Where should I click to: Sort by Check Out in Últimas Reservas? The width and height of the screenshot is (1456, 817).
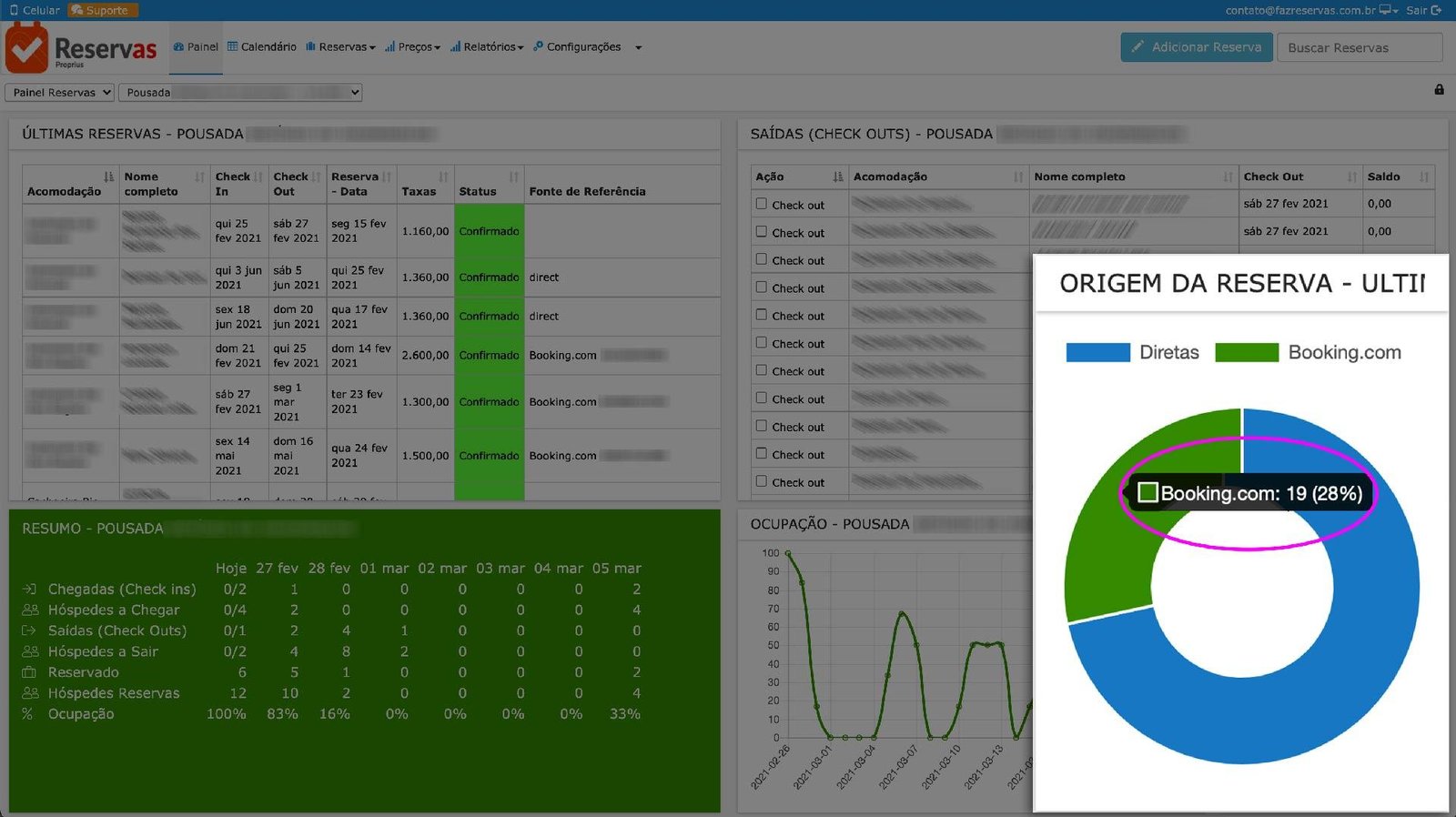tap(316, 177)
